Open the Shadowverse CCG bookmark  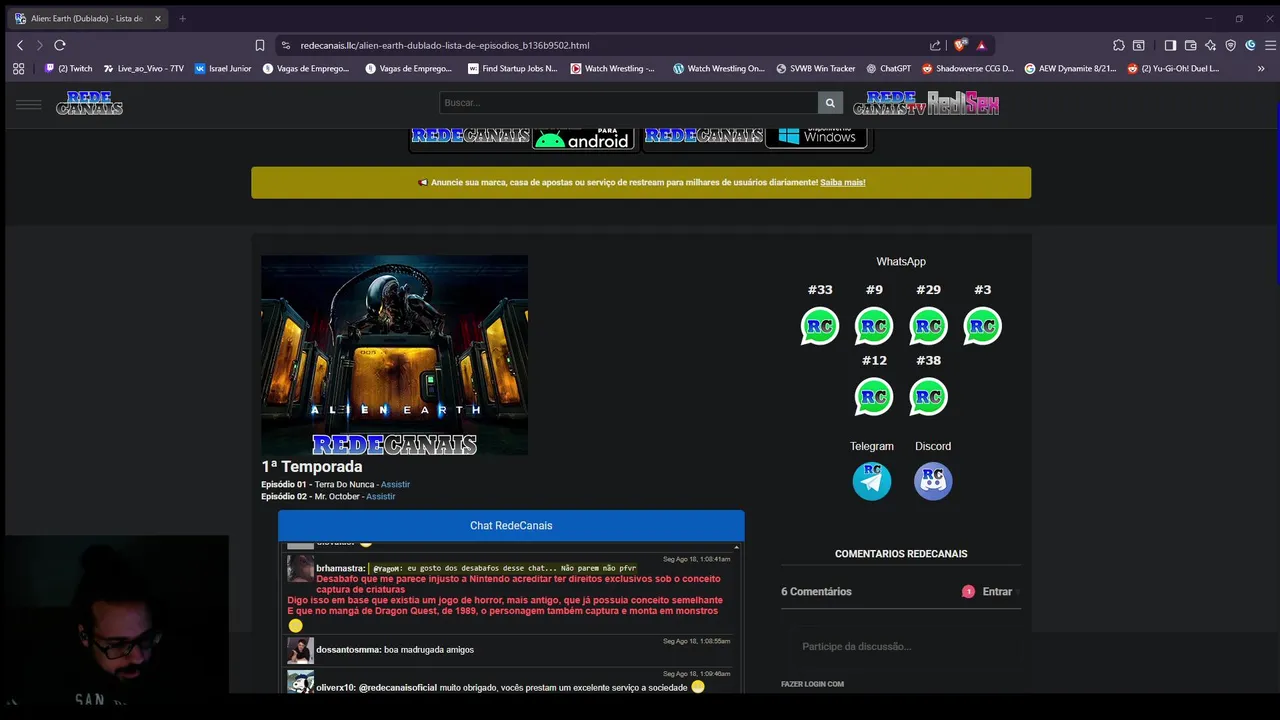(968, 69)
